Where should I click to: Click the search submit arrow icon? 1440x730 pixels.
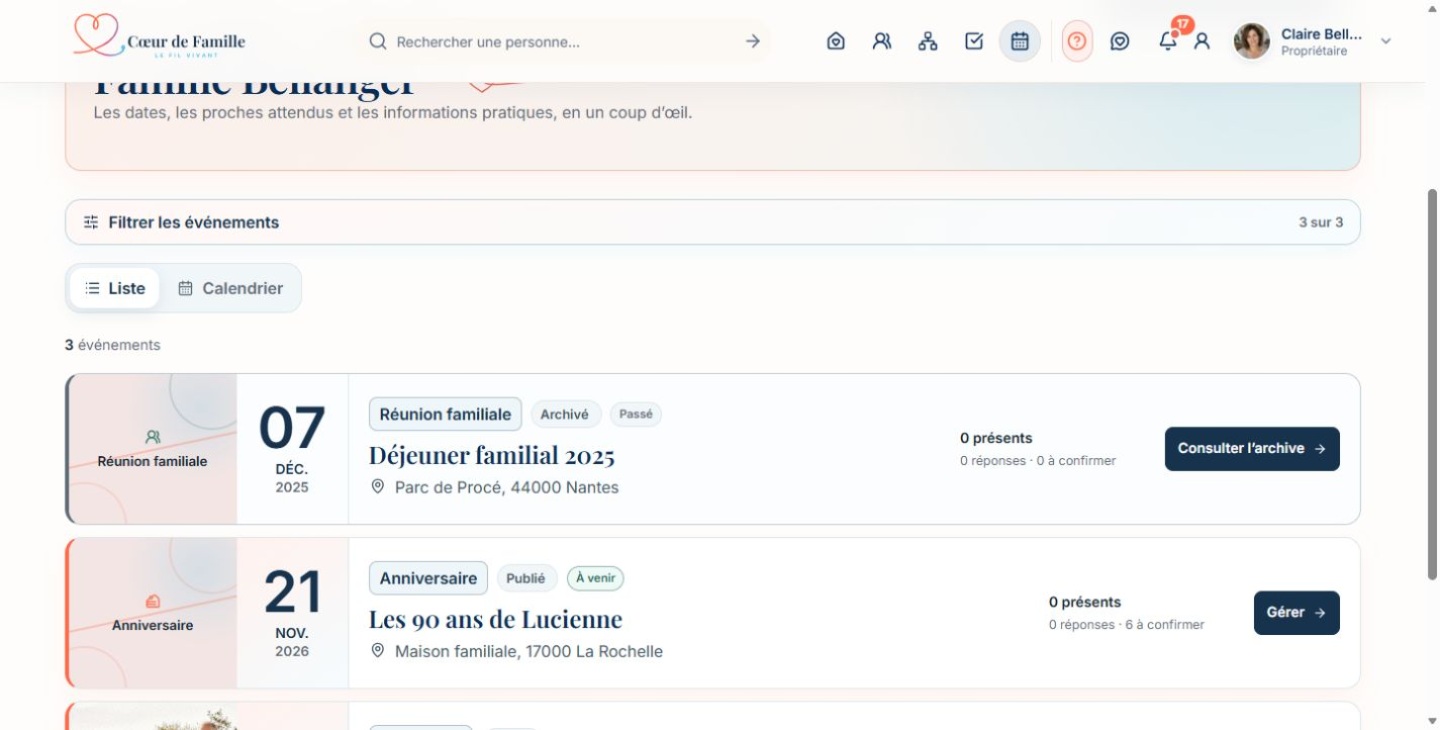(x=753, y=41)
